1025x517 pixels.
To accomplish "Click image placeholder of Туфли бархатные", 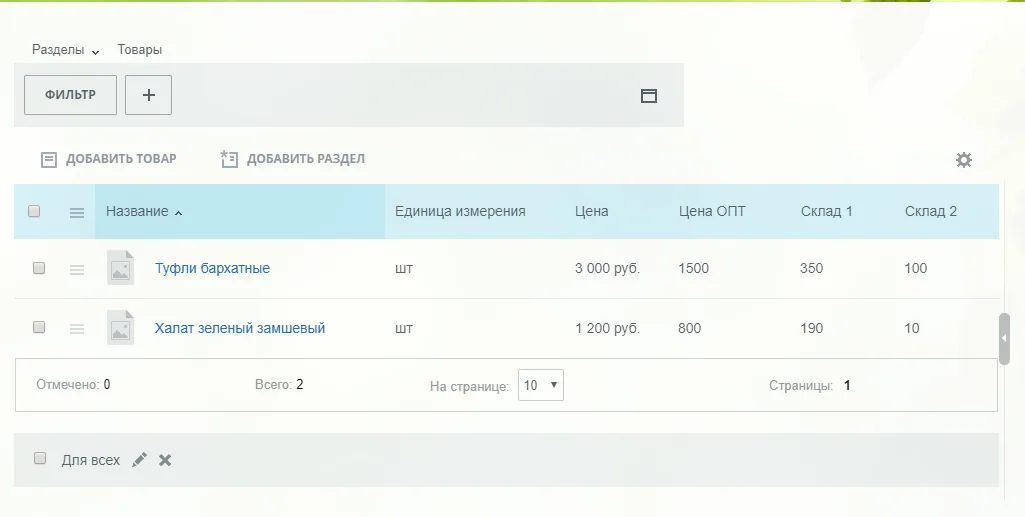I will click(x=120, y=268).
